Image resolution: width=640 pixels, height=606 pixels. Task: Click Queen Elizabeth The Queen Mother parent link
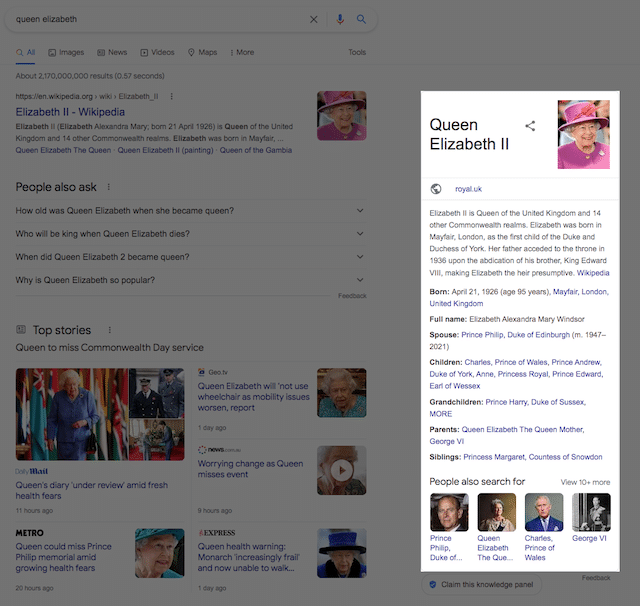point(523,430)
